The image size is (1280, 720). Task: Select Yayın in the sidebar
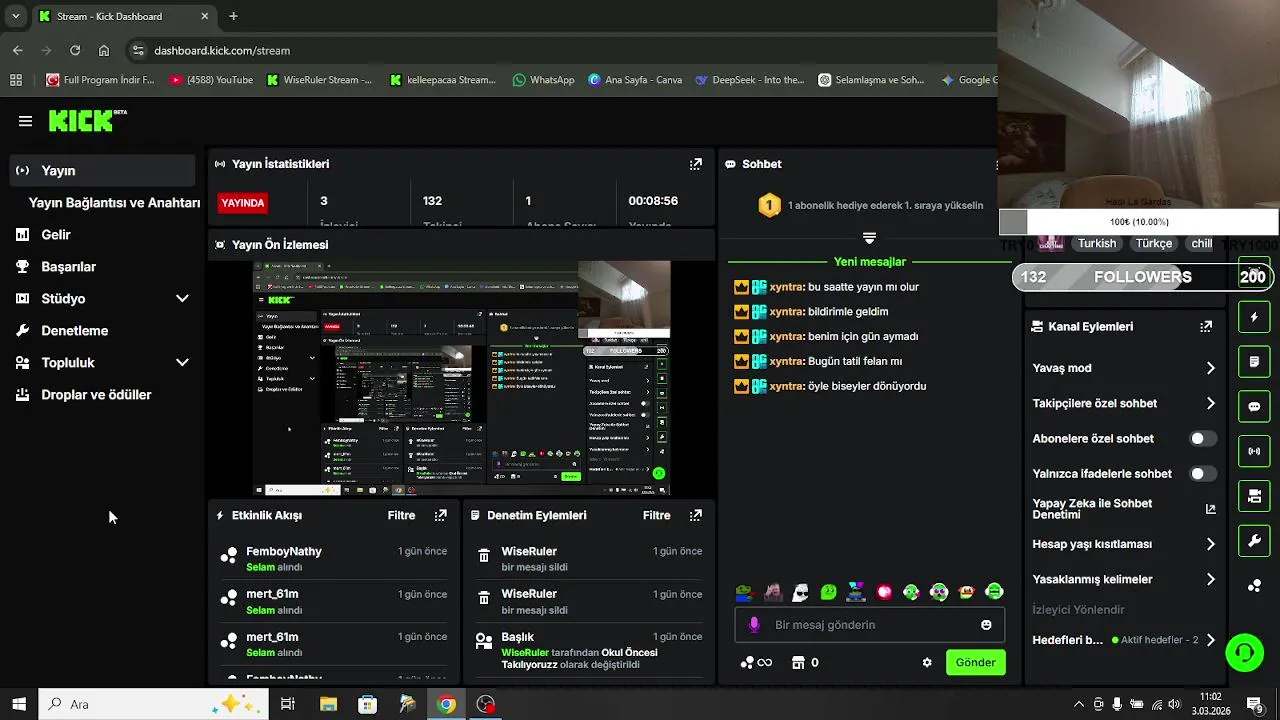102,170
